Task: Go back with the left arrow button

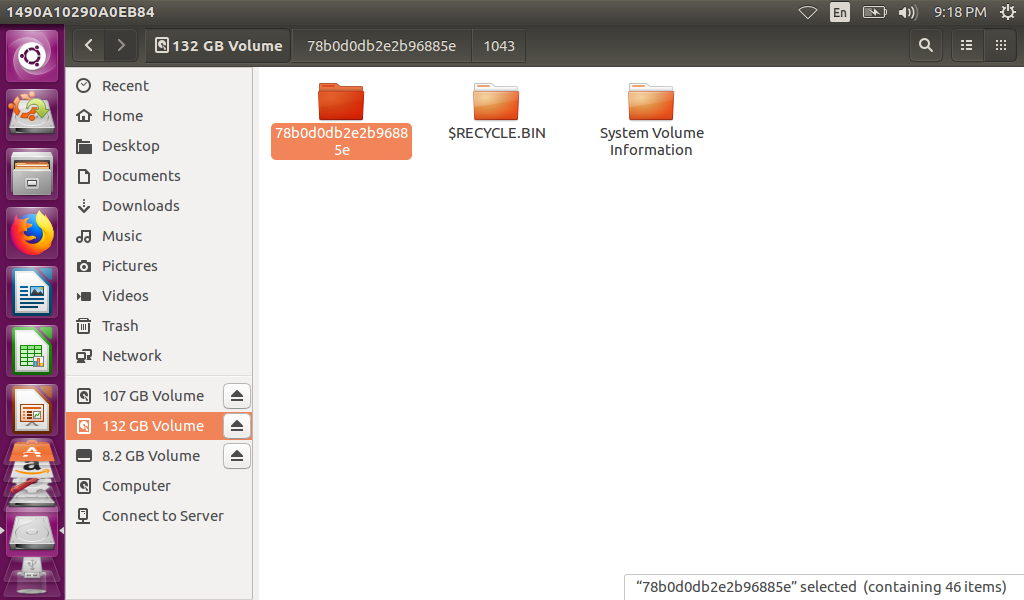Action: 90,45
